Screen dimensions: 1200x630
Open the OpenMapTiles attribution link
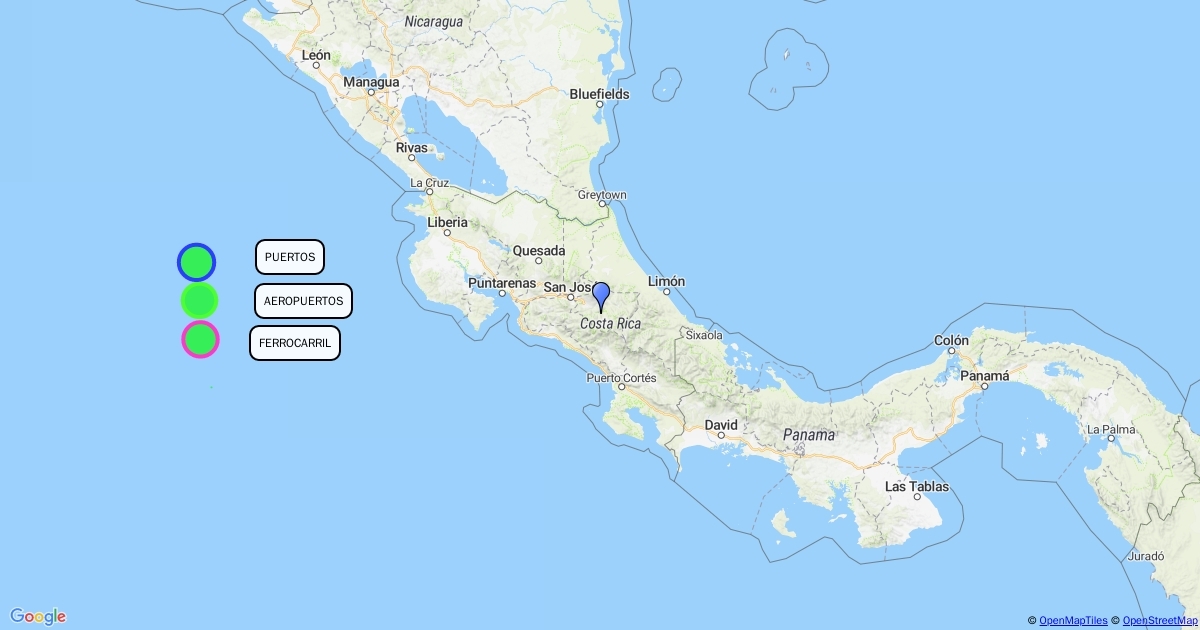tap(1073, 621)
